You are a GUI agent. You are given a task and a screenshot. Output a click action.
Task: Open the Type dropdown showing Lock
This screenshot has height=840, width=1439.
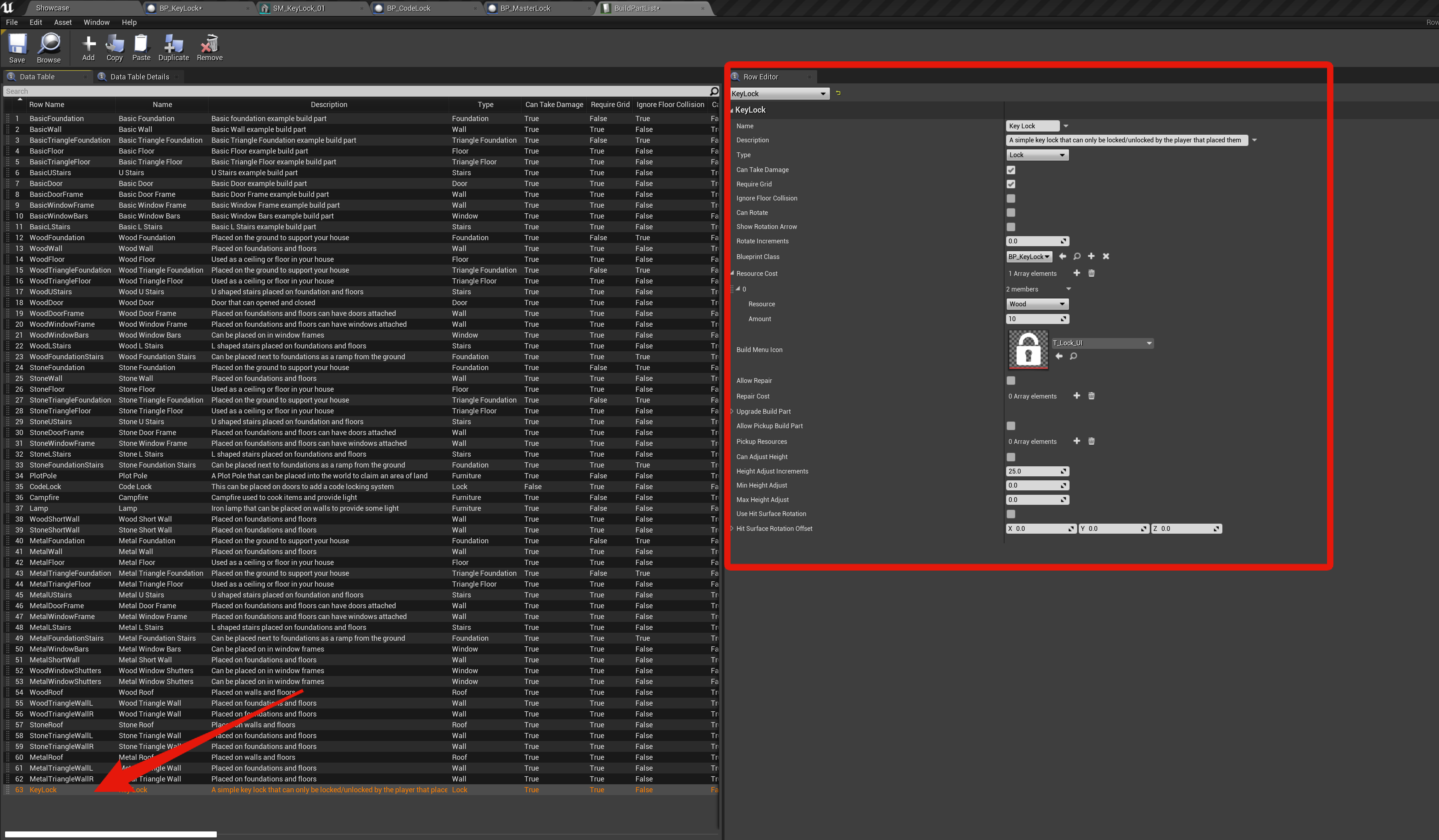click(x=1036, y=155)
